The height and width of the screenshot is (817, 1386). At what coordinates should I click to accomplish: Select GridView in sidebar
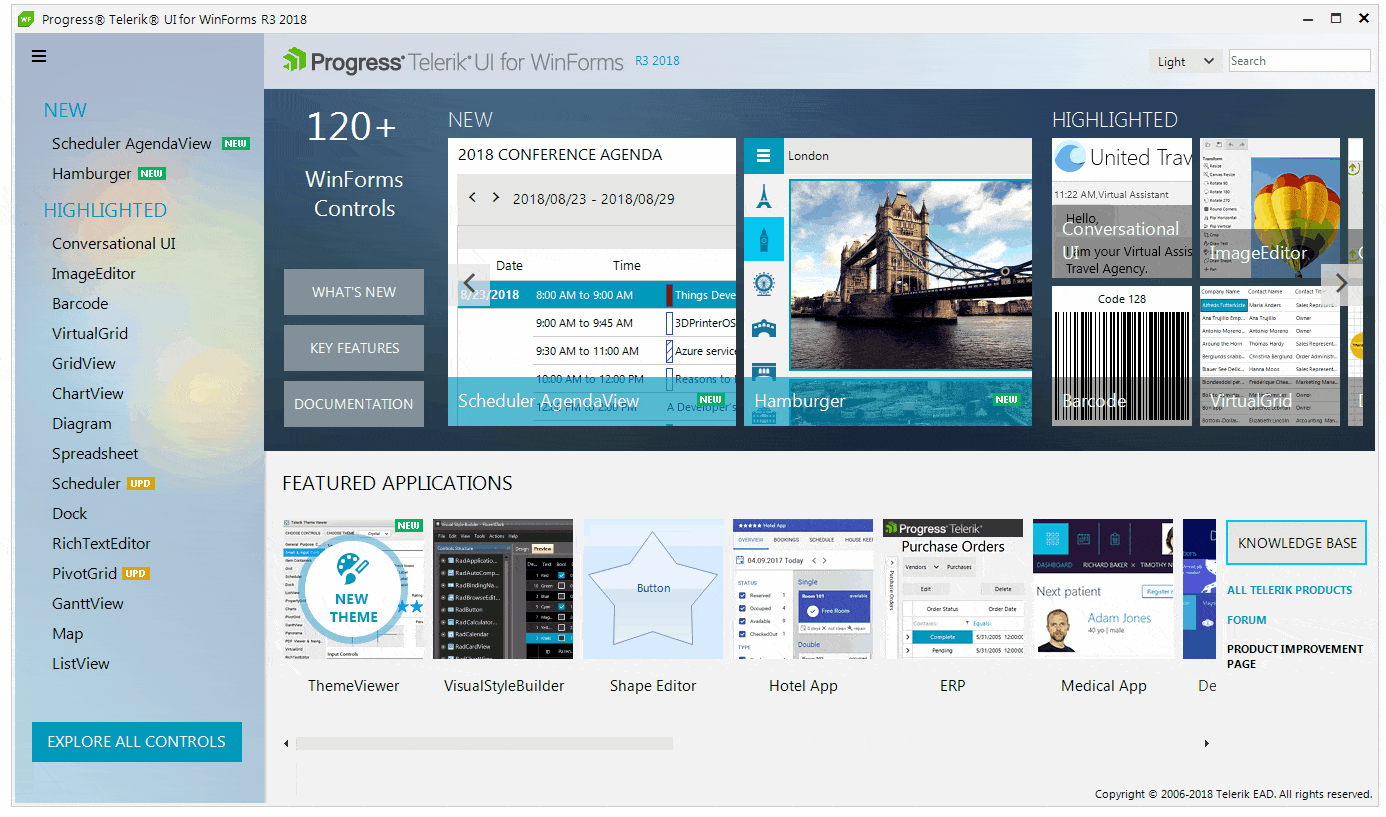point(84,364)
